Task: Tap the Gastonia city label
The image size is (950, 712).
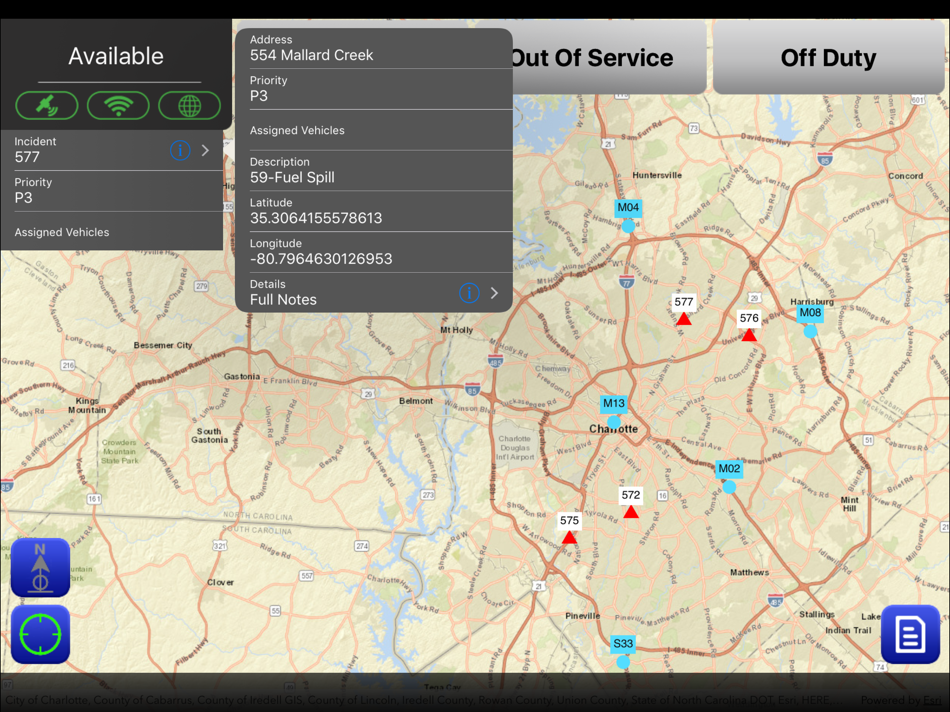Action: (242, 376)
